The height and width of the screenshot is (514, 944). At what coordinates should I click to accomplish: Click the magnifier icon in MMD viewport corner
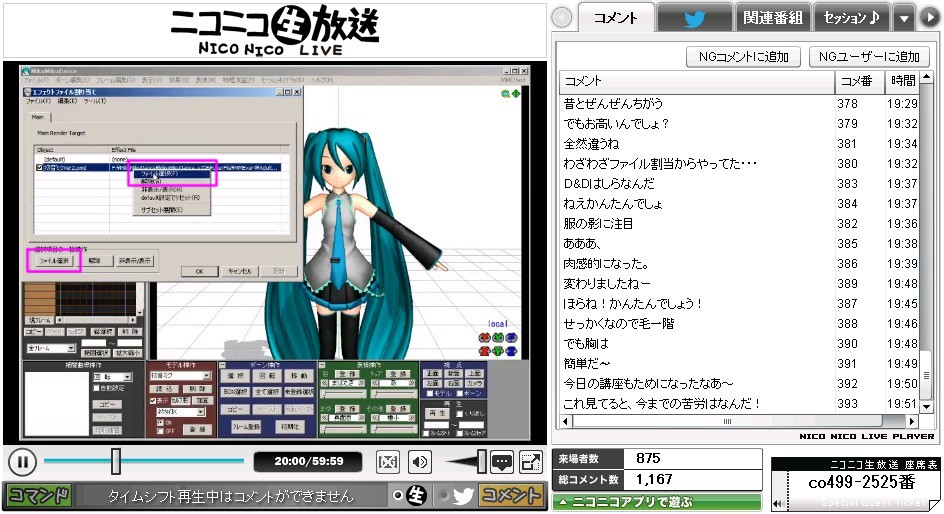pyautogui.click(x=505, y=93)
